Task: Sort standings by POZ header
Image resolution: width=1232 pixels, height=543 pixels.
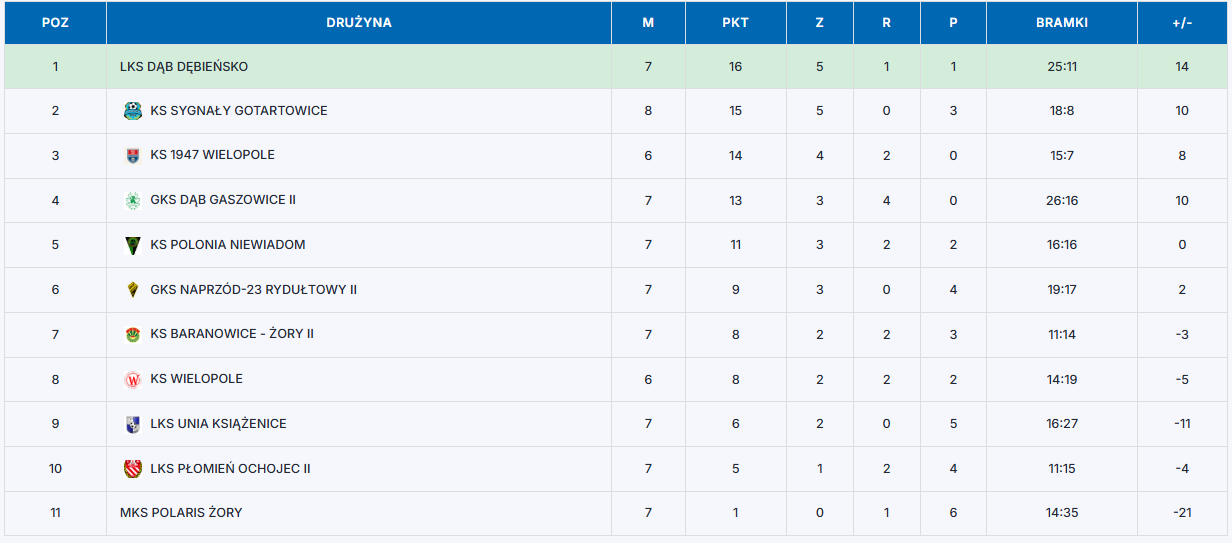Action: click(x=55, y=22)
